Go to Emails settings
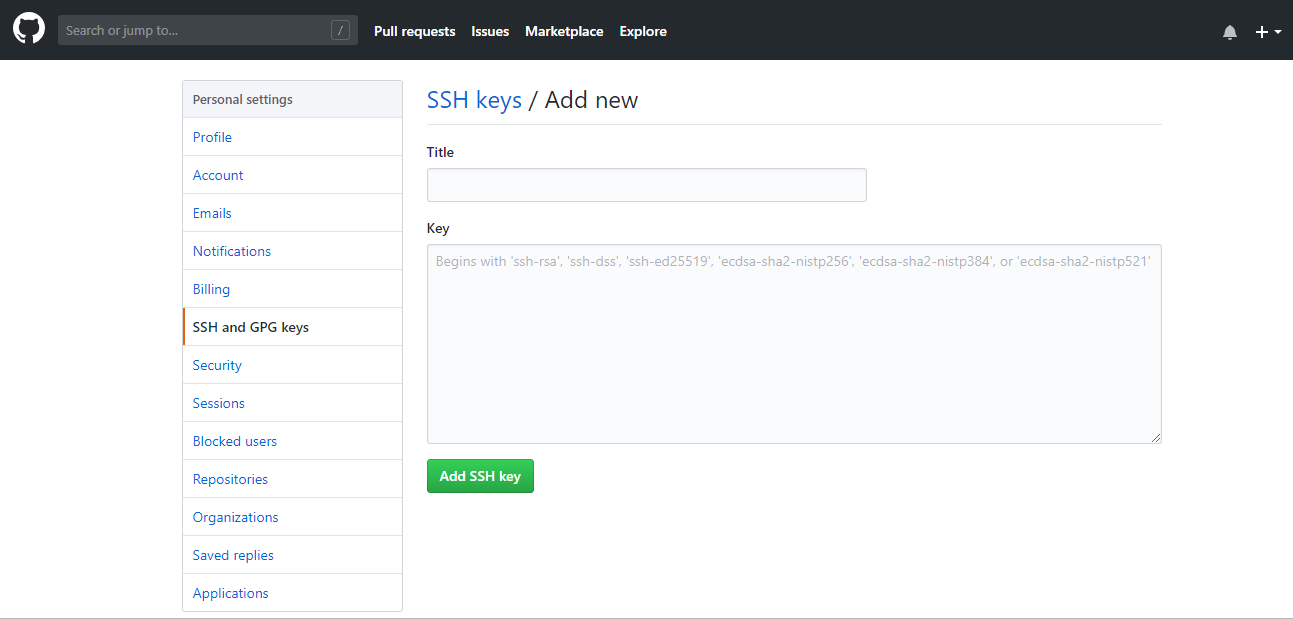 point(212,213)
